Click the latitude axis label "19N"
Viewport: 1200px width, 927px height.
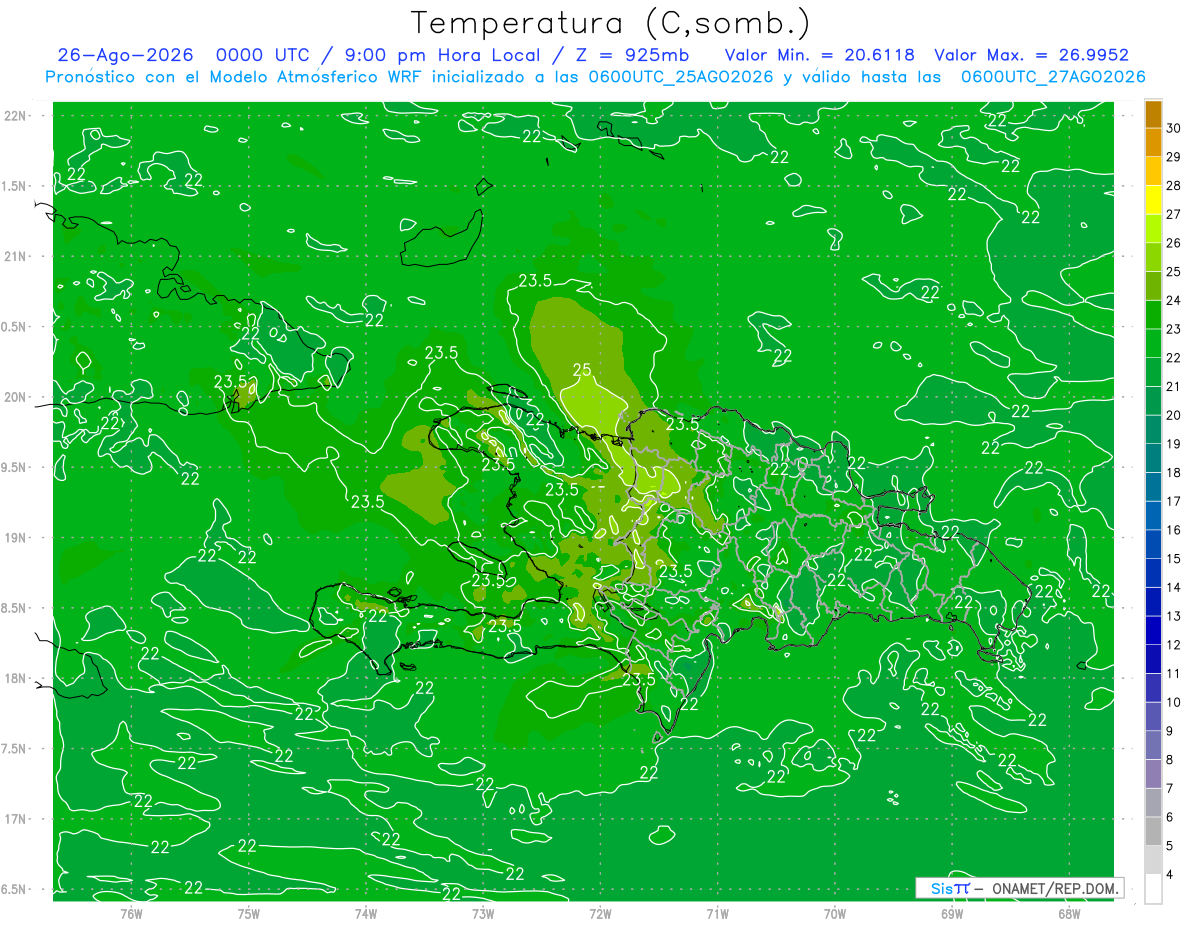coord(15,537)
